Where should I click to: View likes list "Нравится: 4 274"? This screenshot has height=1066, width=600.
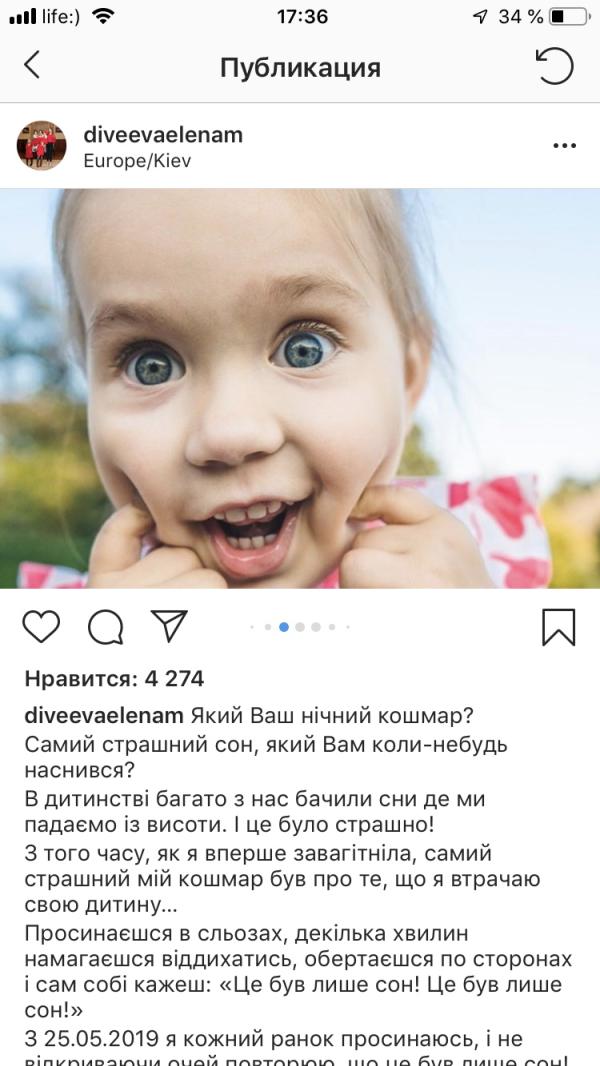point(114,678)
